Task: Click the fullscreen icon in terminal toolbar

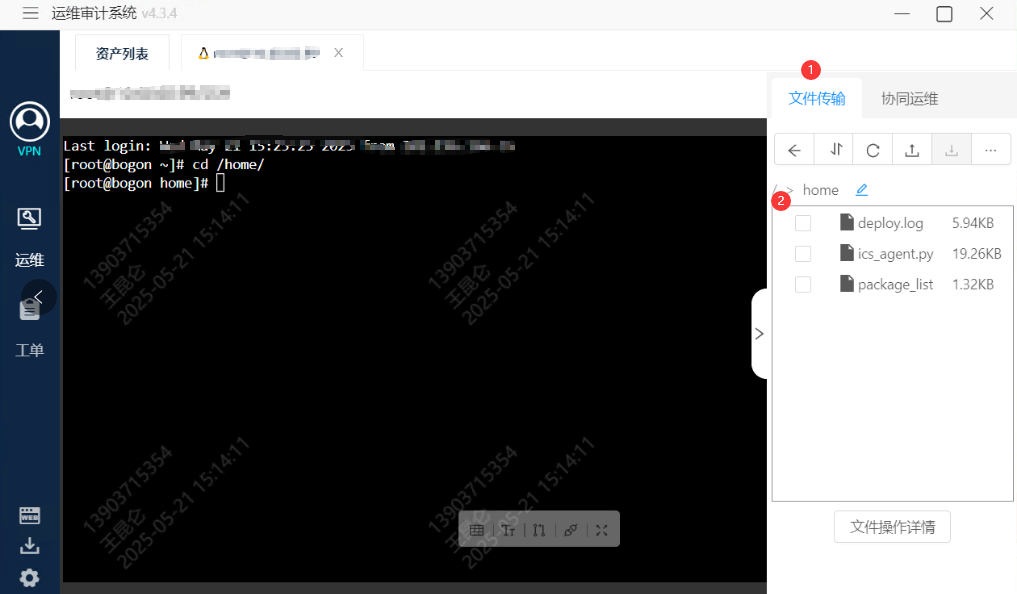Action: [601, 530]
